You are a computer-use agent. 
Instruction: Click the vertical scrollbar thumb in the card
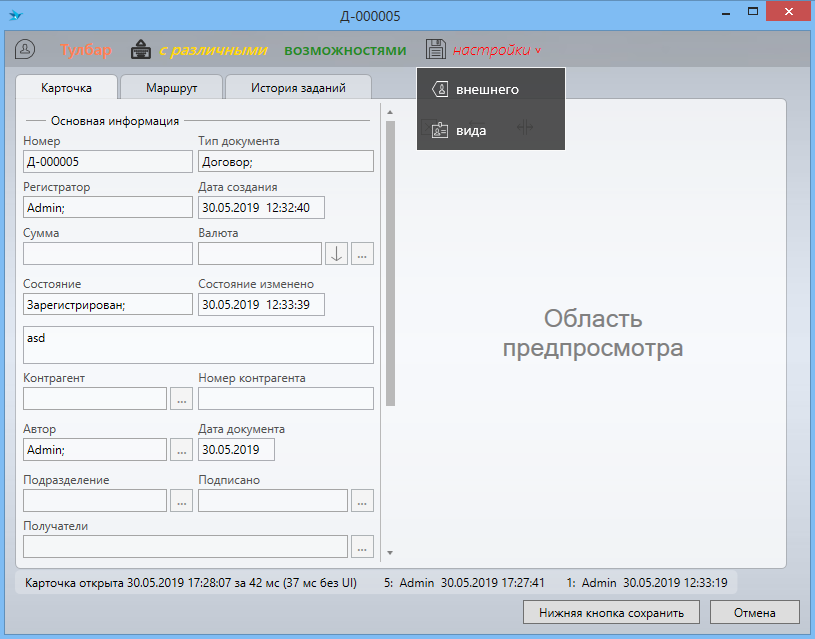click(x=390, y=260)
